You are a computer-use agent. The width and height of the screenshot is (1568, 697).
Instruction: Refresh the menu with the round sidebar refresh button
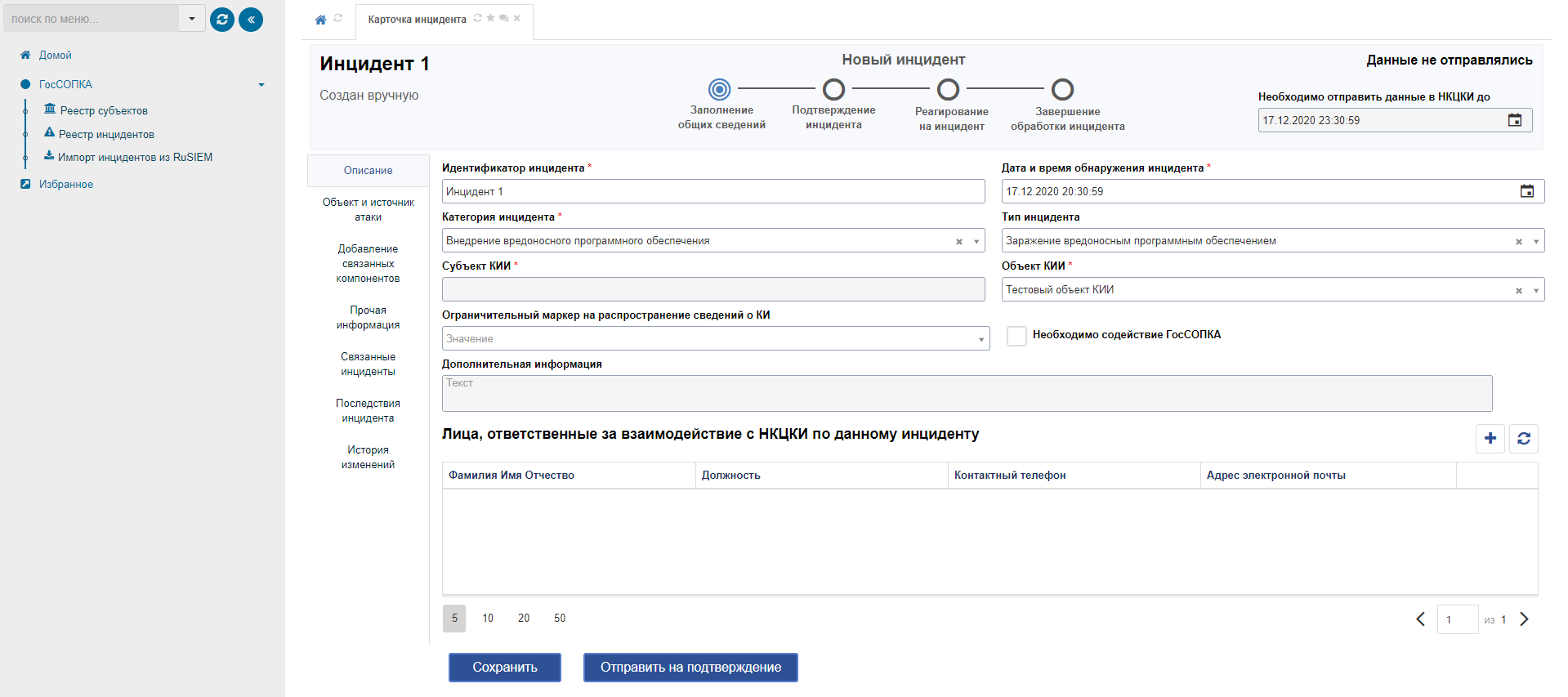(x=222, y=20)
